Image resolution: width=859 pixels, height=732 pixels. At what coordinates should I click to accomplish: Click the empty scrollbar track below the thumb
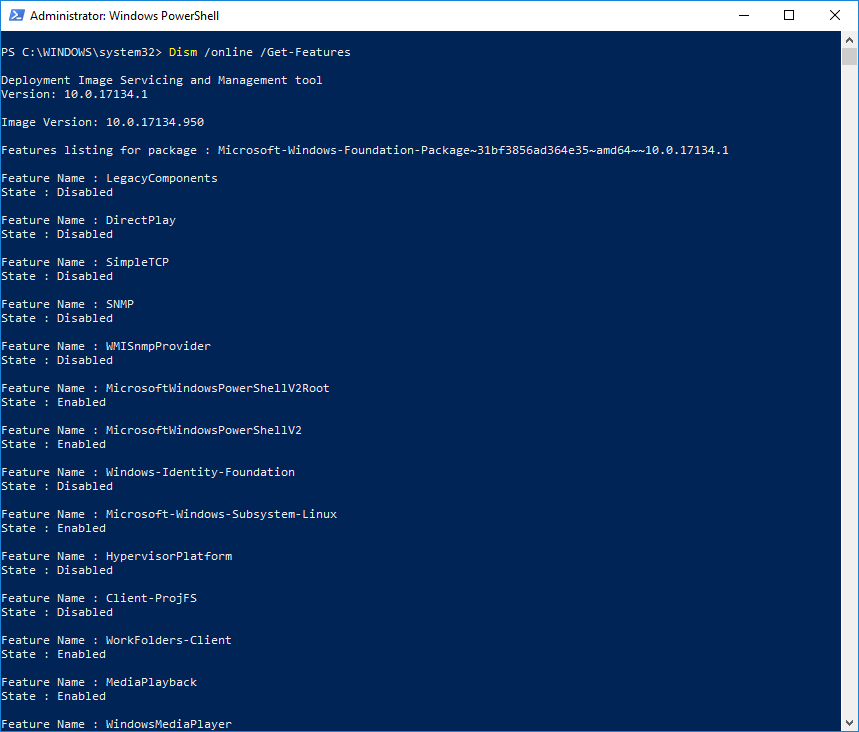[x=850, y=400]
